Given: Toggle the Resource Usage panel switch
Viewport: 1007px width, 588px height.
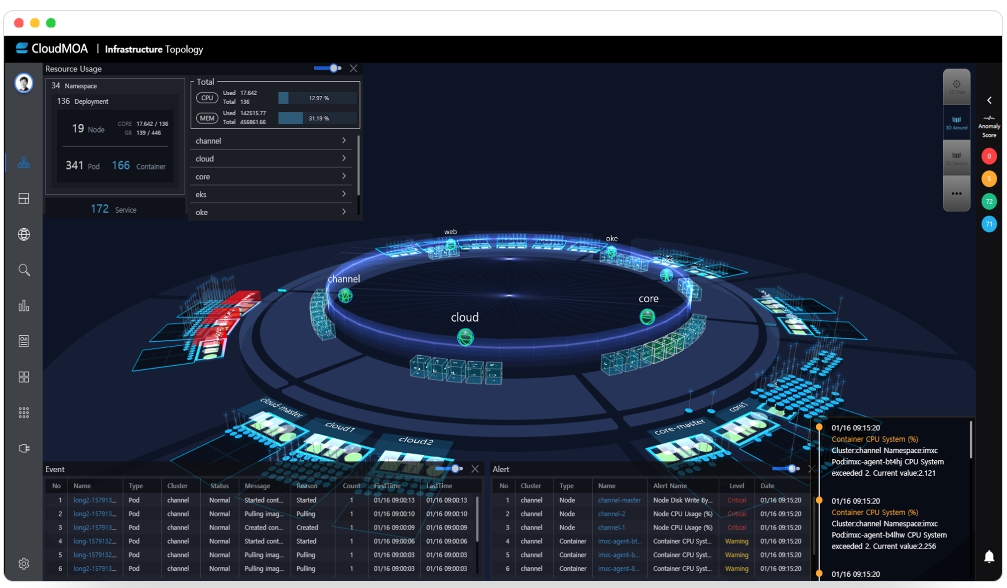Looking at the screenshot, I should point(327,68).
